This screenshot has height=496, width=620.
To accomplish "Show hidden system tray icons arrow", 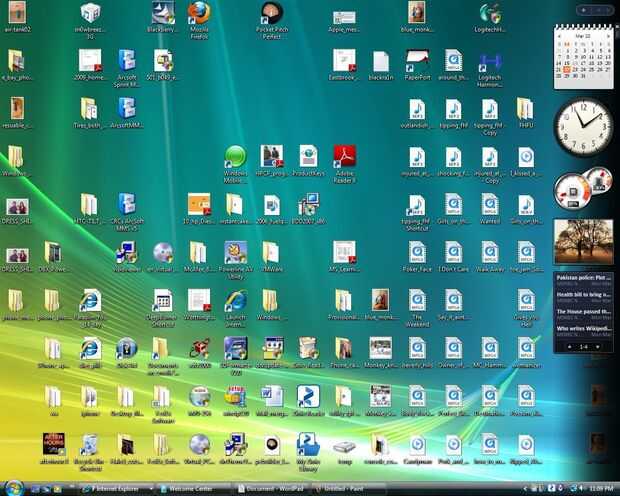I will pyautogui.click(x=525, y=489).
